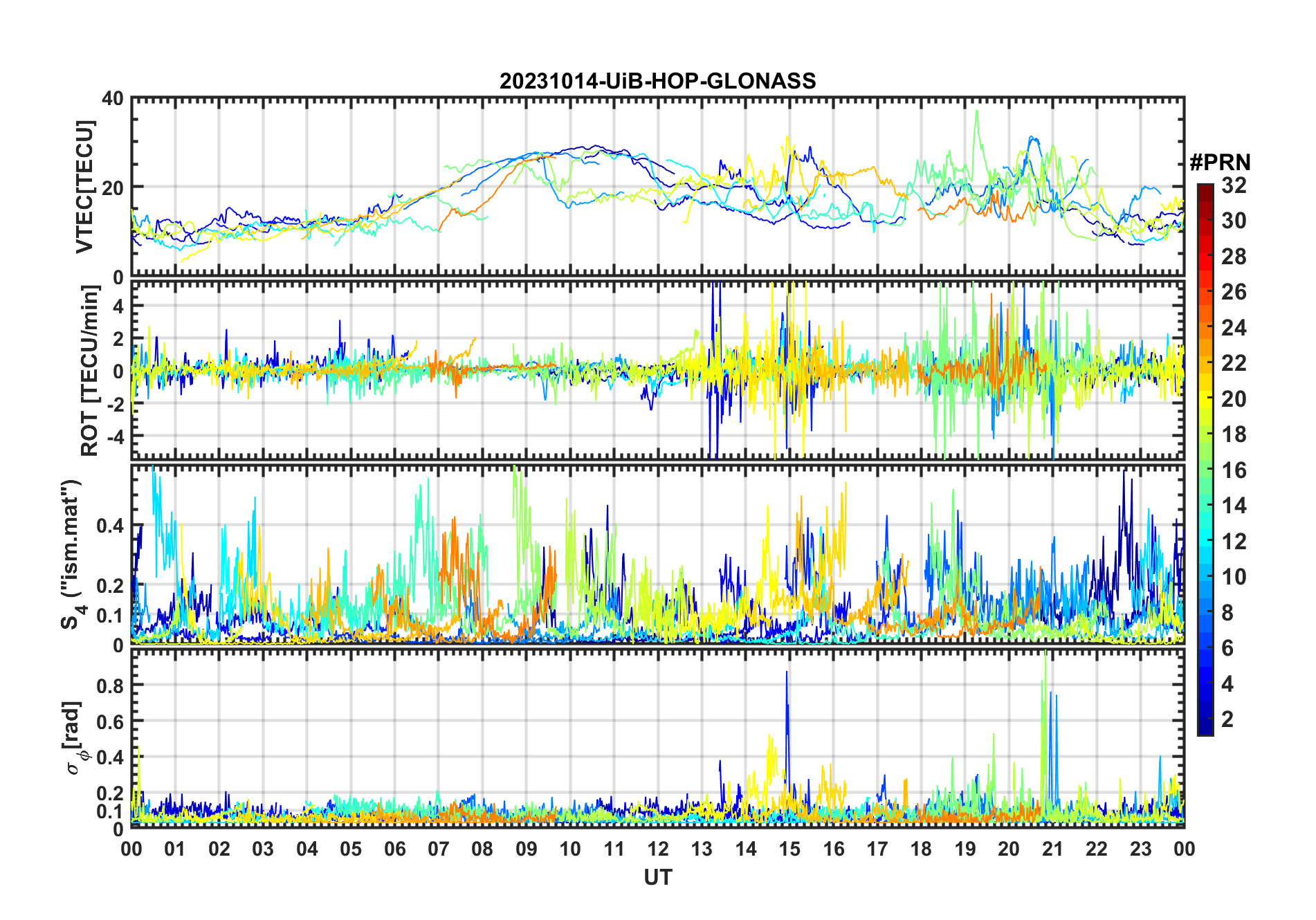Viewport: 1316px width, 920px height.
Task: Click the S4 ("ism.mat") axis label
Action: (x=73, y=555)
